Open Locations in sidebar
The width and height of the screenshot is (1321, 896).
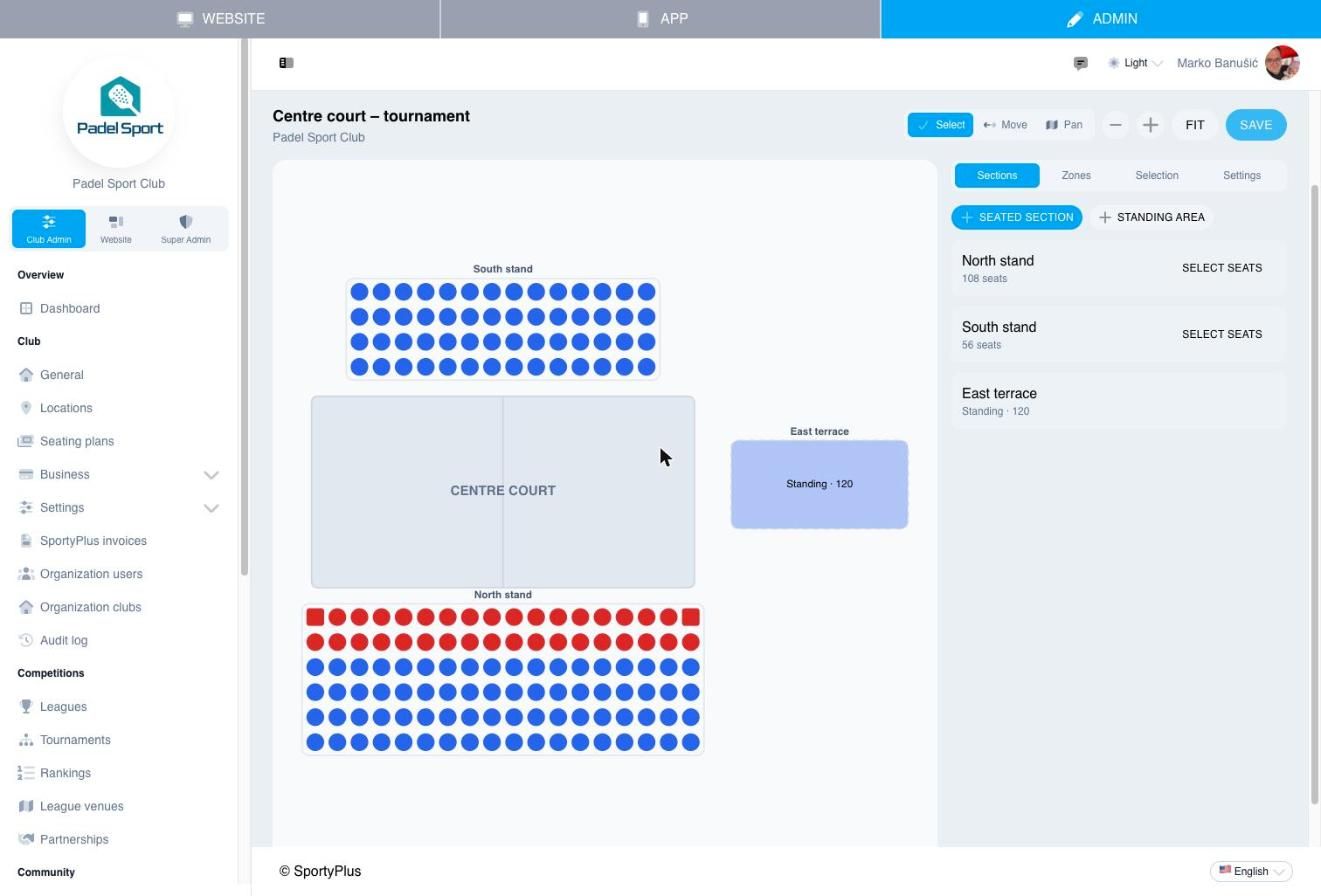point(66,408)
